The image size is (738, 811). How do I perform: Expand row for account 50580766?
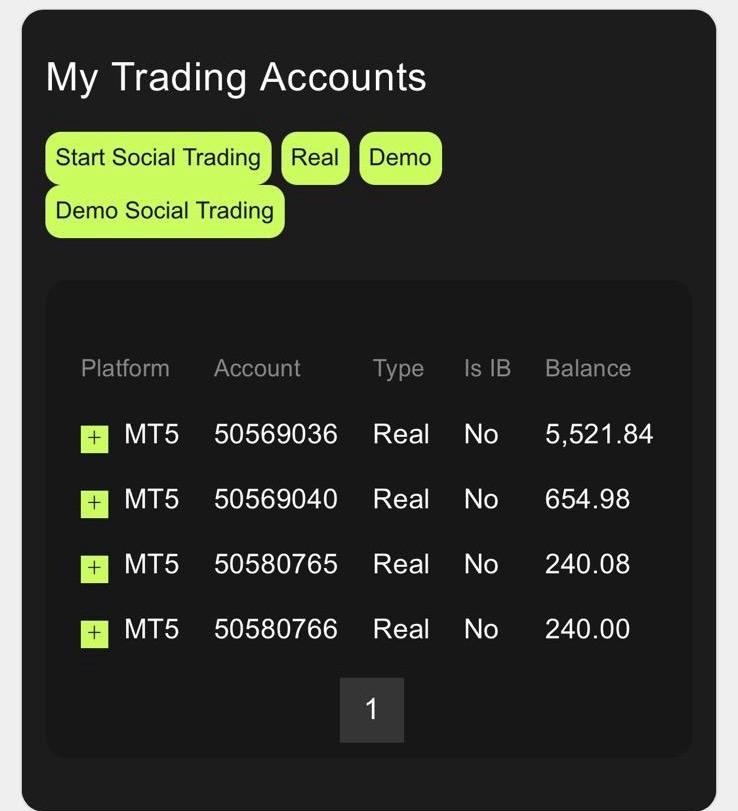[x=94, y=633]
